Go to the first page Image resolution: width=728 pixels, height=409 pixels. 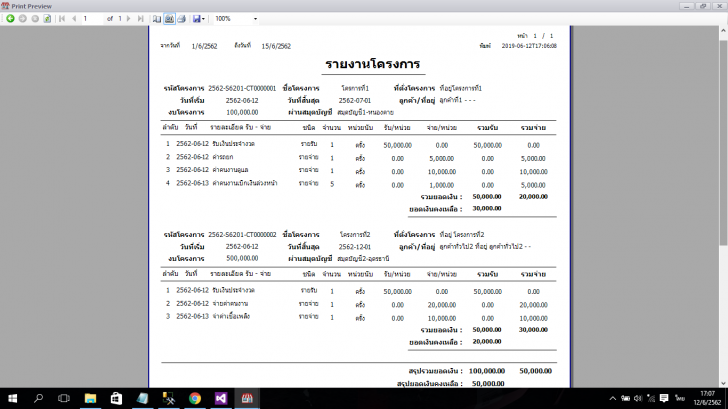coord(62,19)
